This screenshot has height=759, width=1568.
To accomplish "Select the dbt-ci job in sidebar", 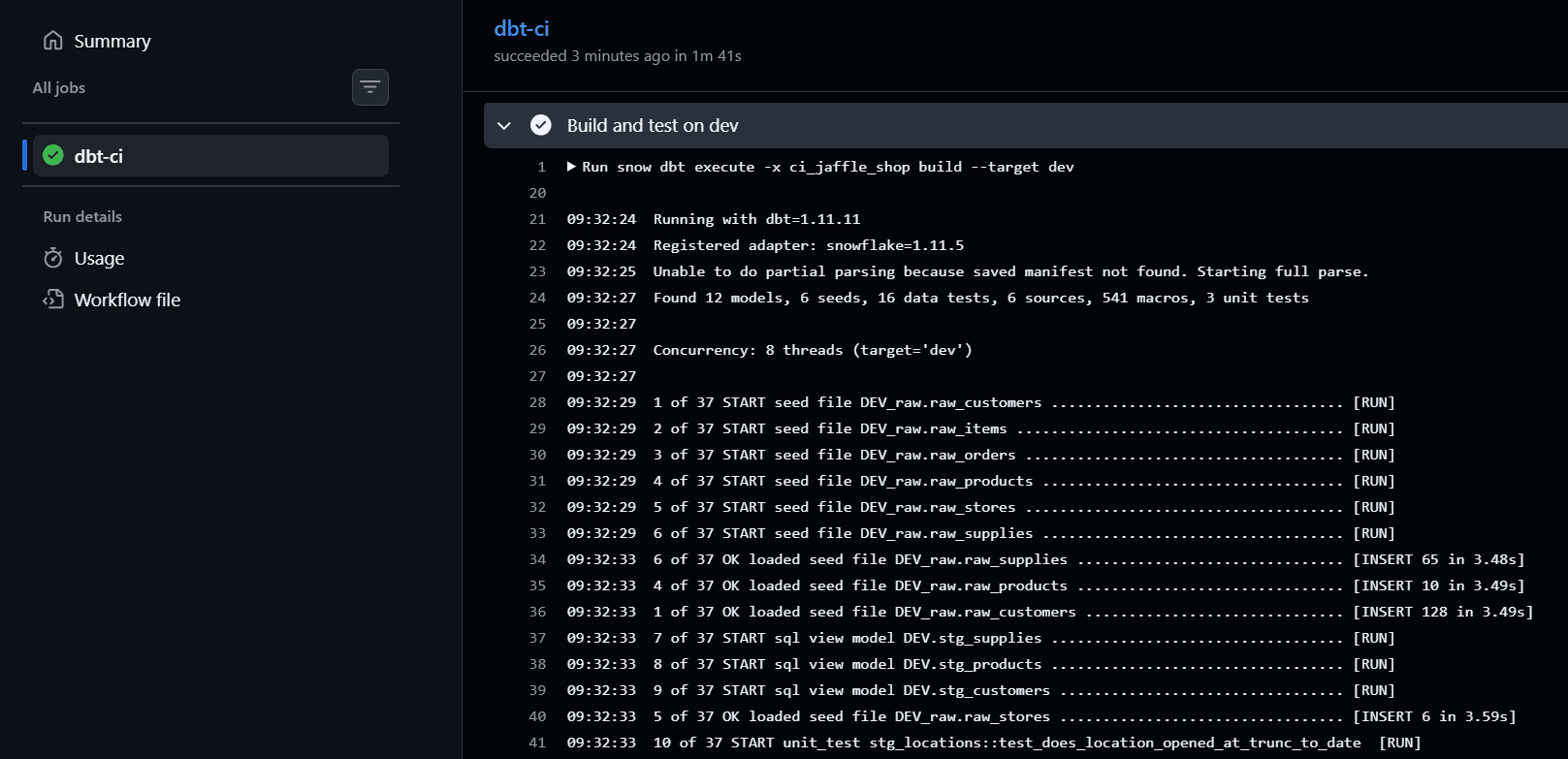I will tap(210, 155).
